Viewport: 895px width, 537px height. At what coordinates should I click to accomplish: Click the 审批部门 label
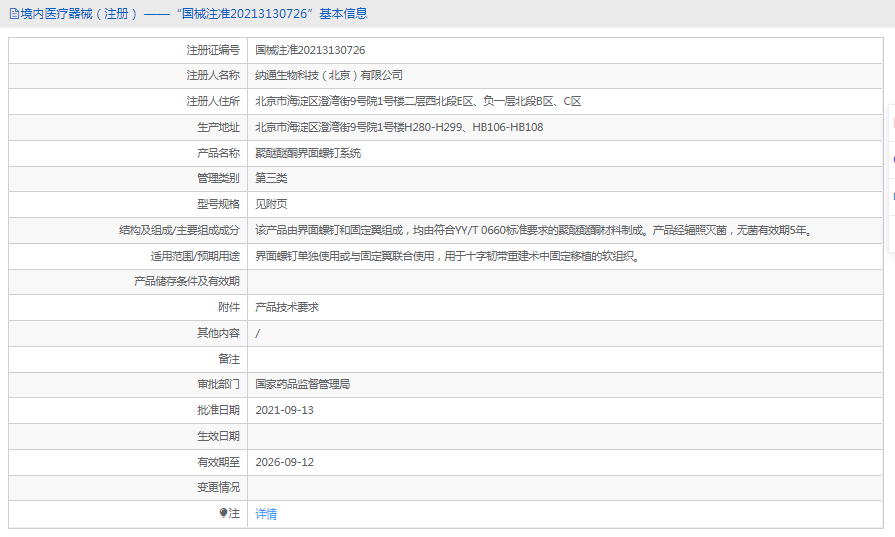pos(219,384)
